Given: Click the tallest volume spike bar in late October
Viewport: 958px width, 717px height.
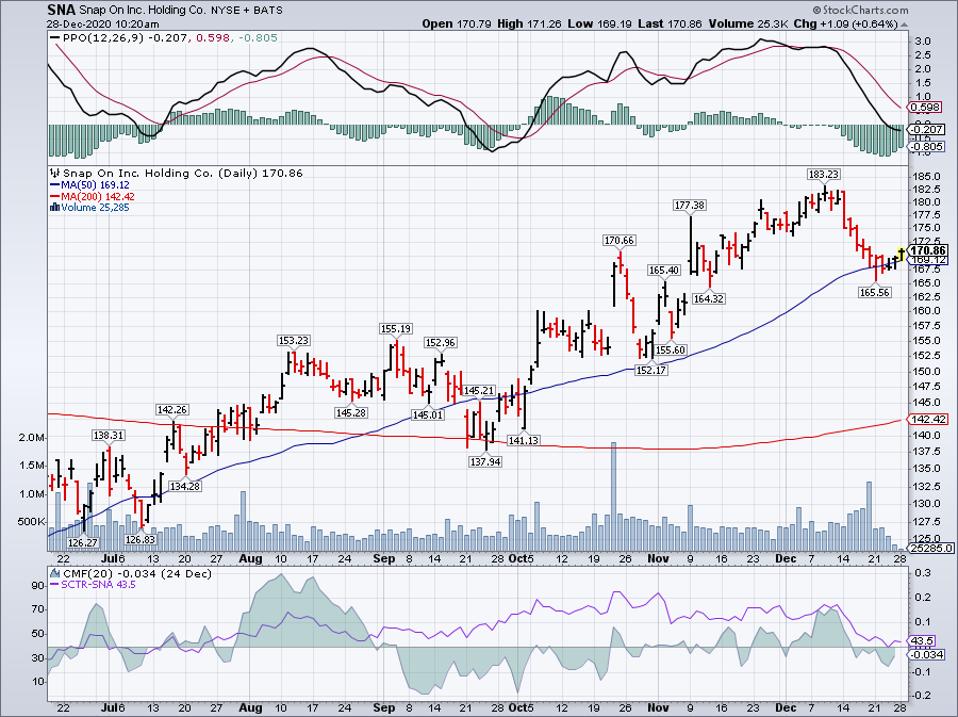Looking at the screenshot, I should point(614,496).
